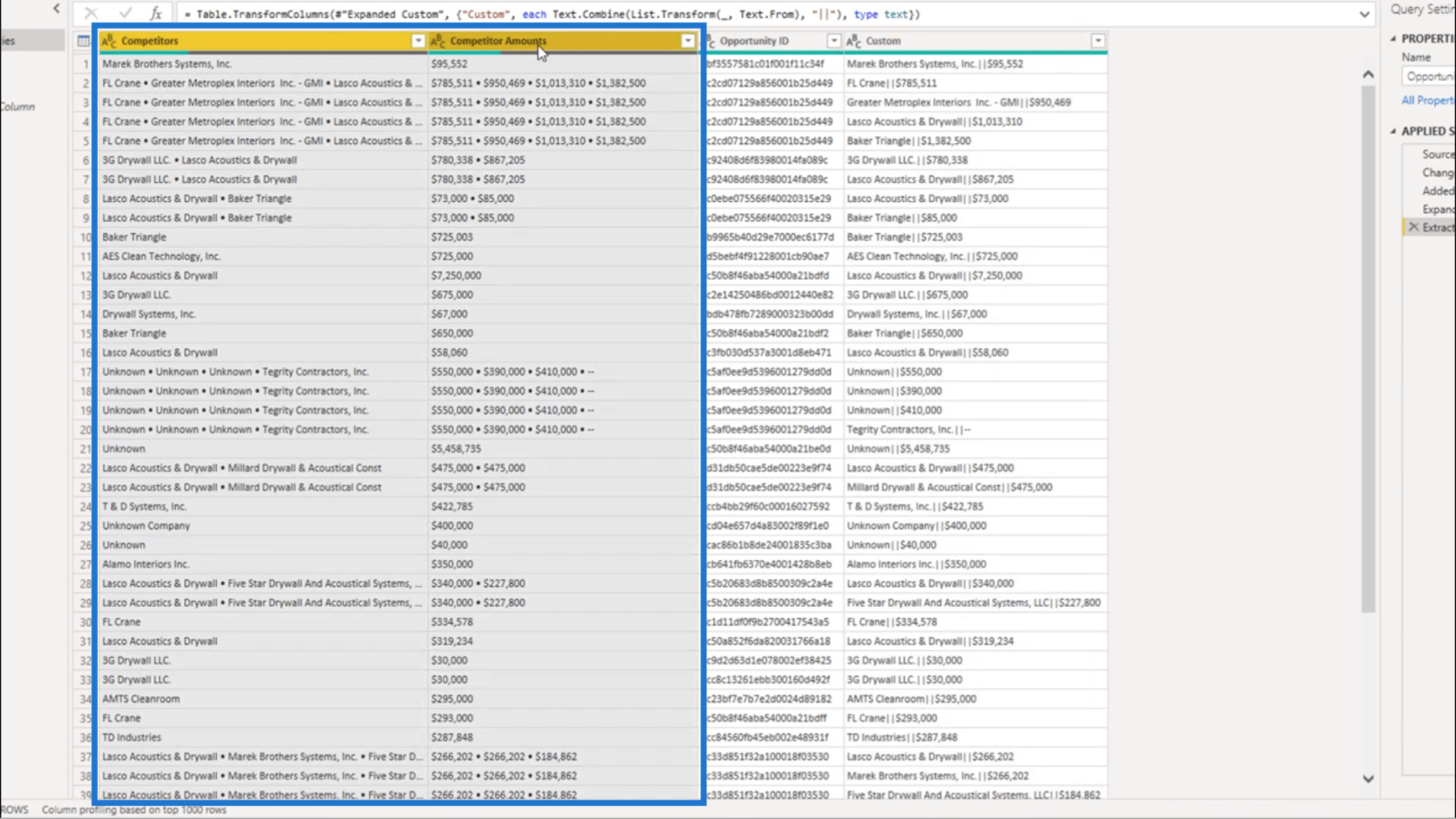Select the Added Custom applied step
This screenshot has width=1456, height=819.
click(x=1438, y=191)
